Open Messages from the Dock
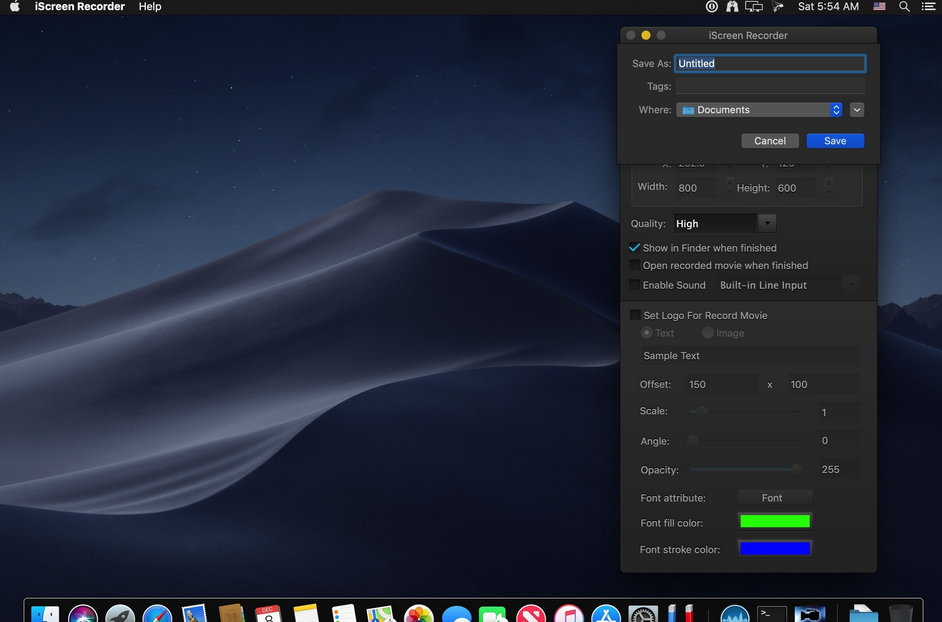This screenshot has width=942, height=622. (x=457, y=613)
